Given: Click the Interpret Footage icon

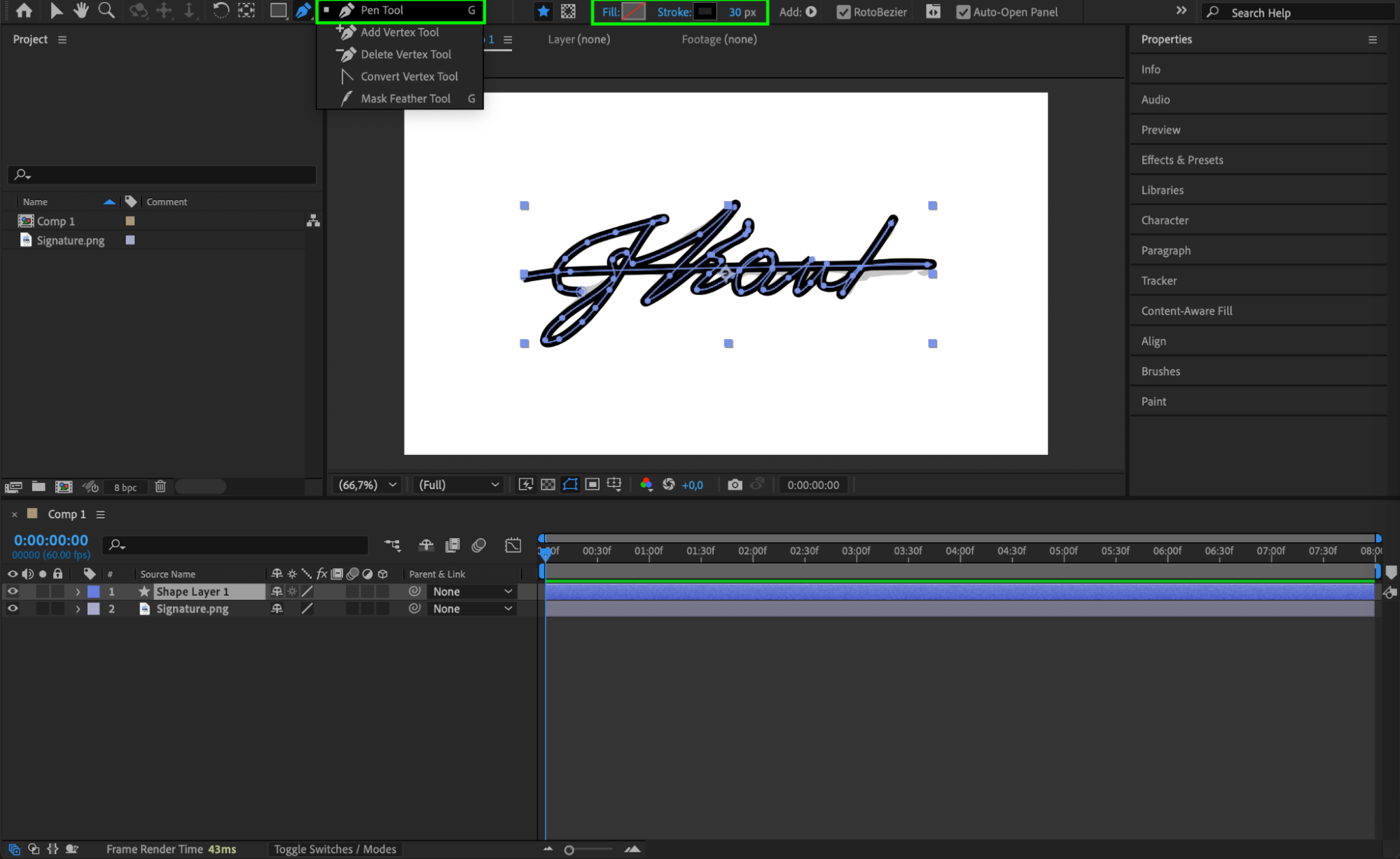Looking at the screenshot, I should tap(13, 487).
